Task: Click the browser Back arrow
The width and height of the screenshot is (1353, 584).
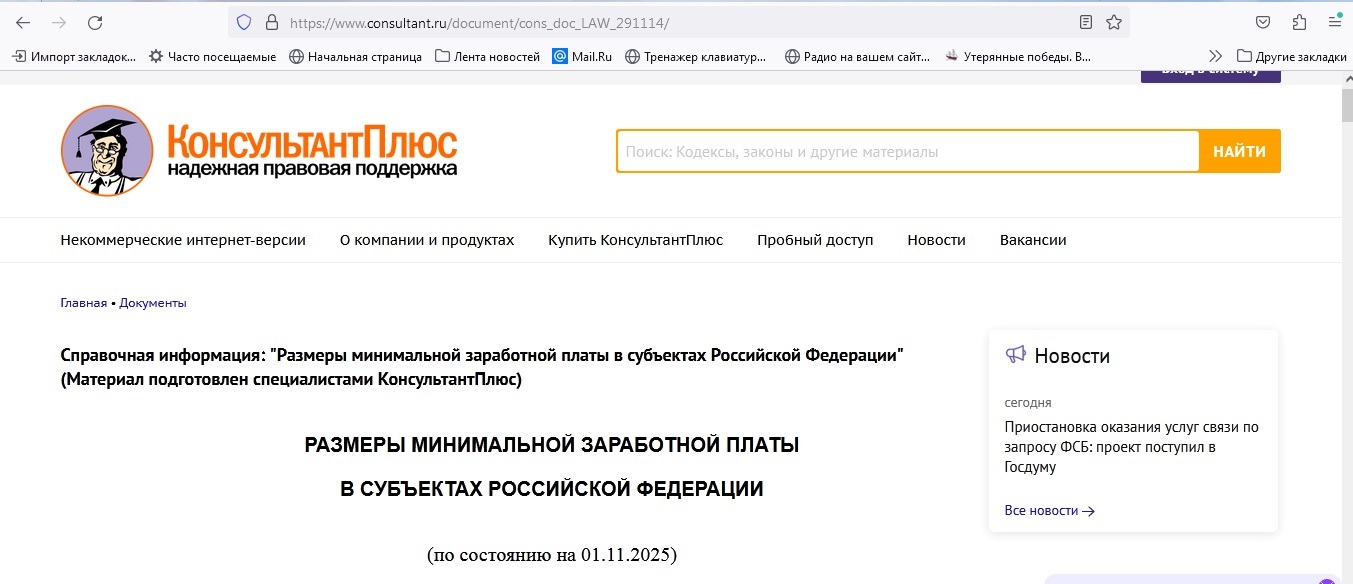Action: click(x=23, y=22)
